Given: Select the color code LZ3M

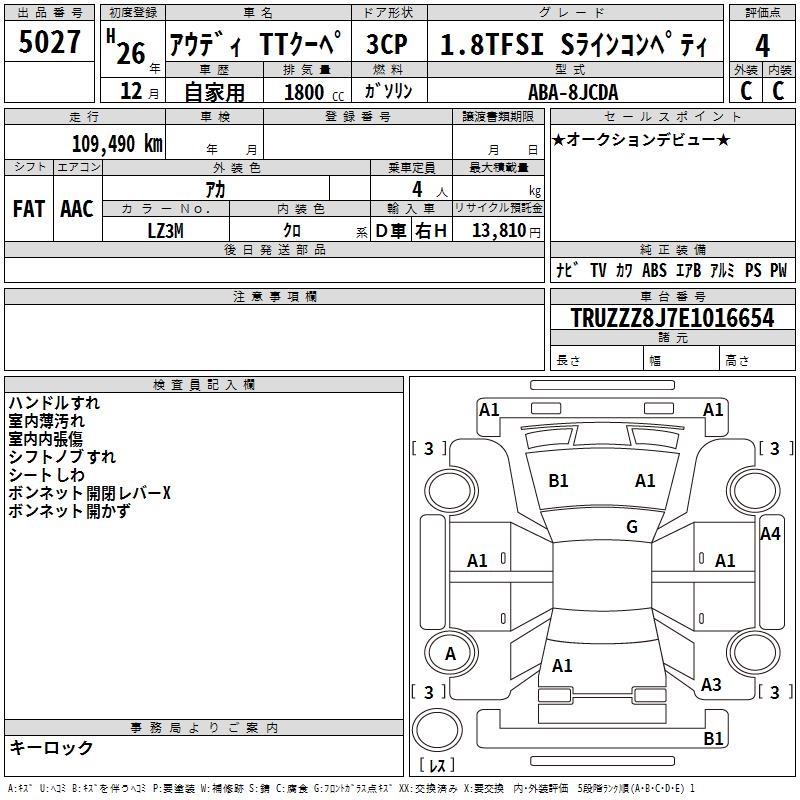Looking at the screenshot, I should [165, 230].
